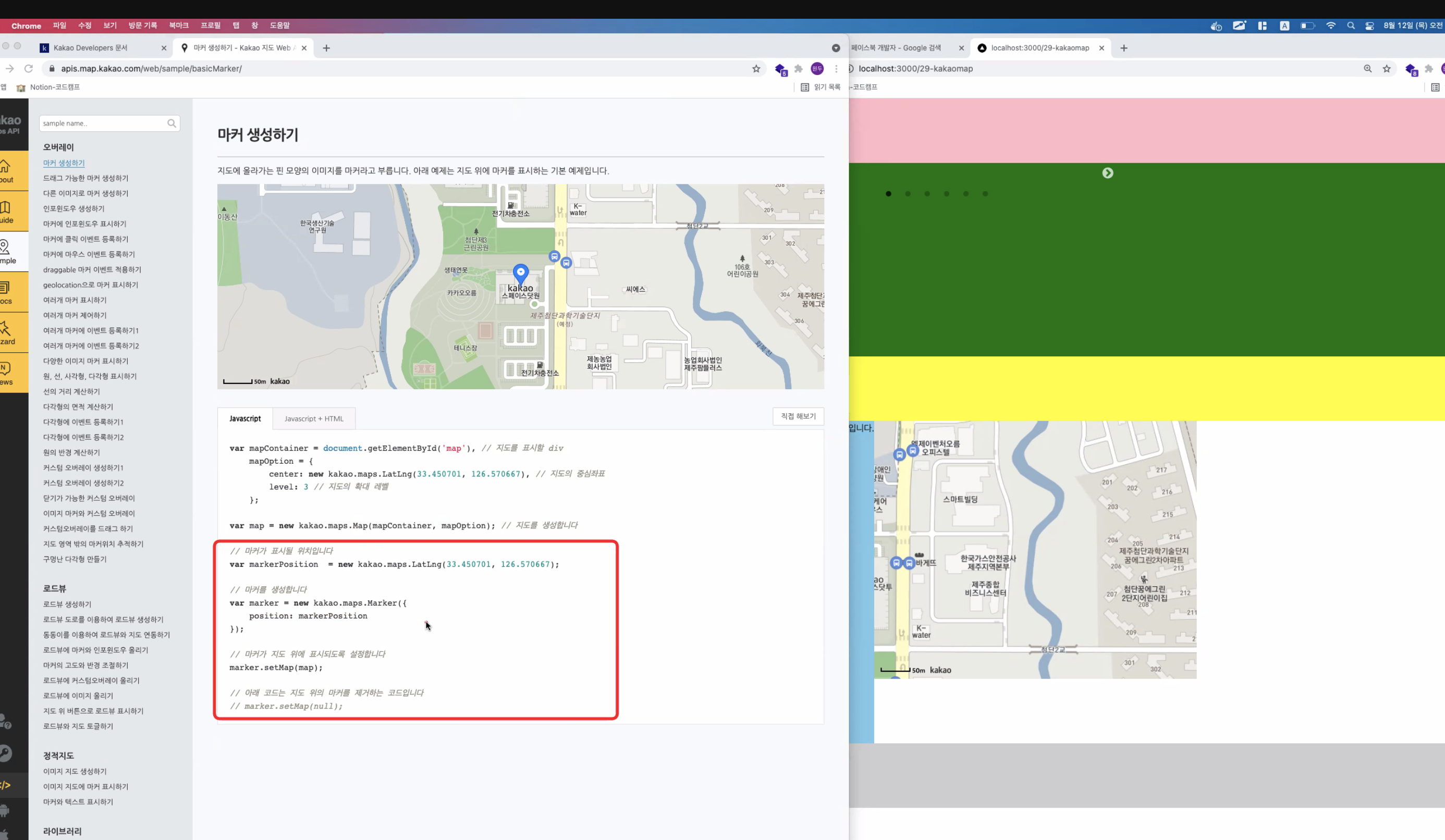
Task: Select the third carousel dot indicator
Action: tap(927, 194)
